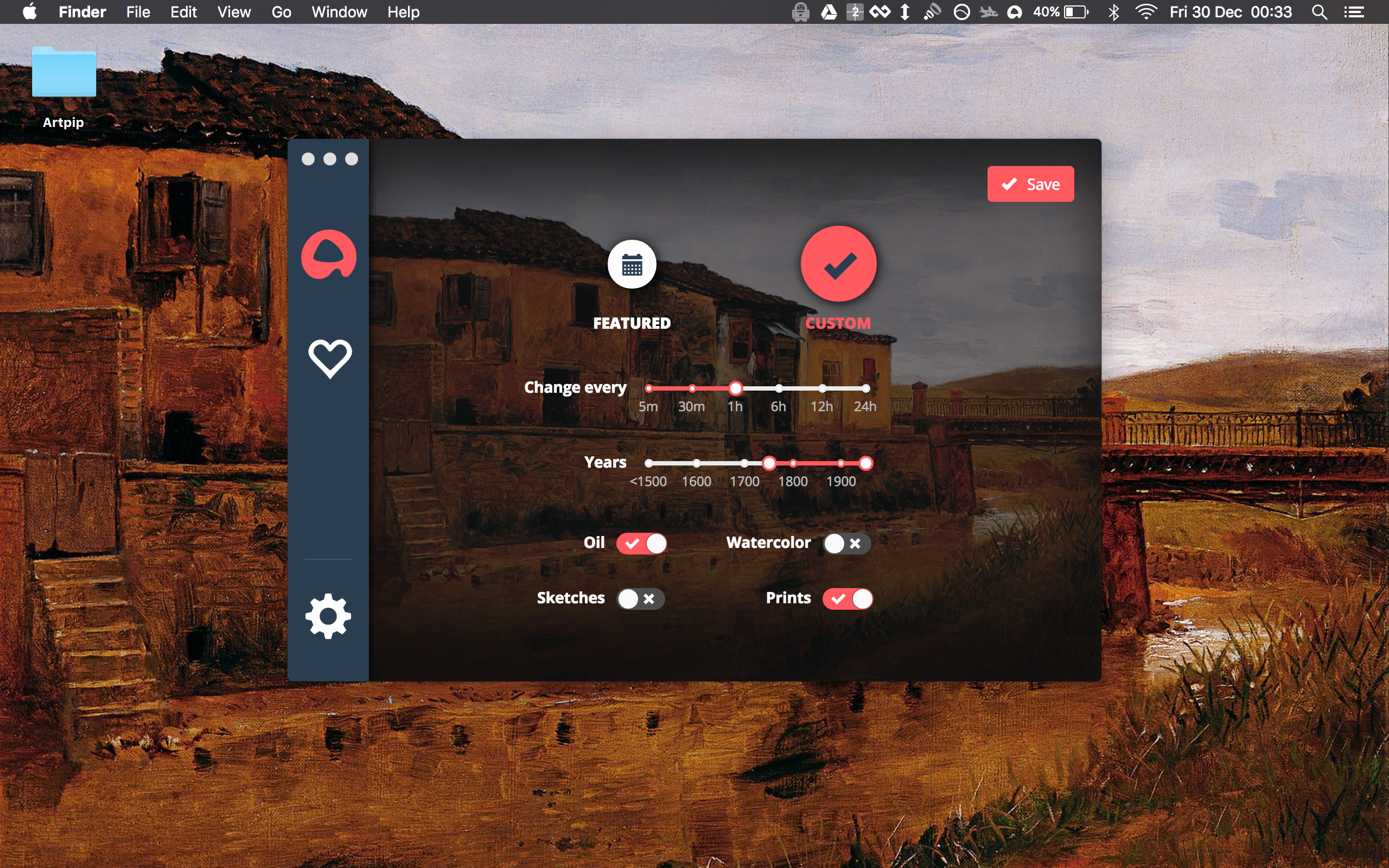Viewport: 1389px width, 868px height.
Task: Select the Artpip folder on desktop
Action: pyautogui.click(x=63, y=73)
